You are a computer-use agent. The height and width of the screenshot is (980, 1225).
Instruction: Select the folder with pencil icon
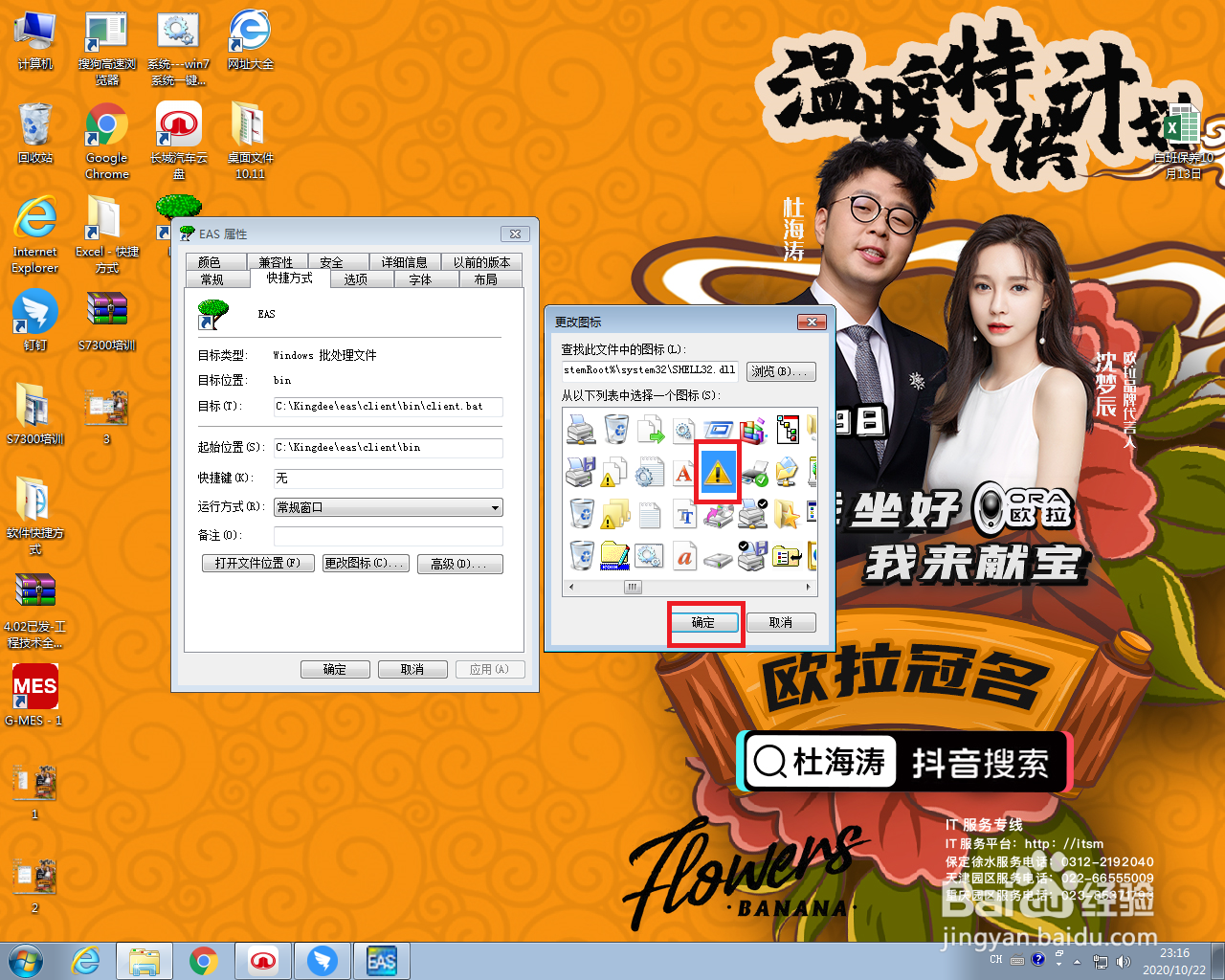pos(614,555)
